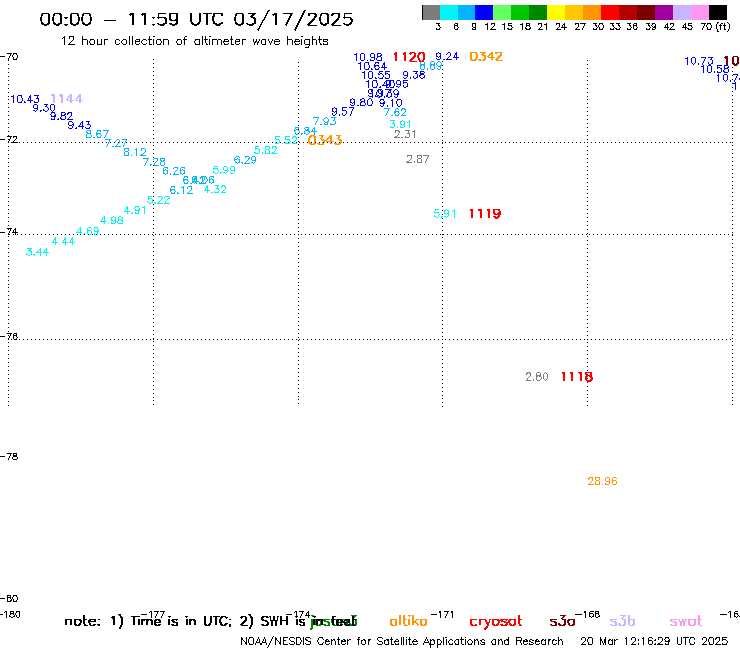This screenshot has width=740, height=650.
Task: Click the wave height value '4.91'
Action: pos(135,211)
